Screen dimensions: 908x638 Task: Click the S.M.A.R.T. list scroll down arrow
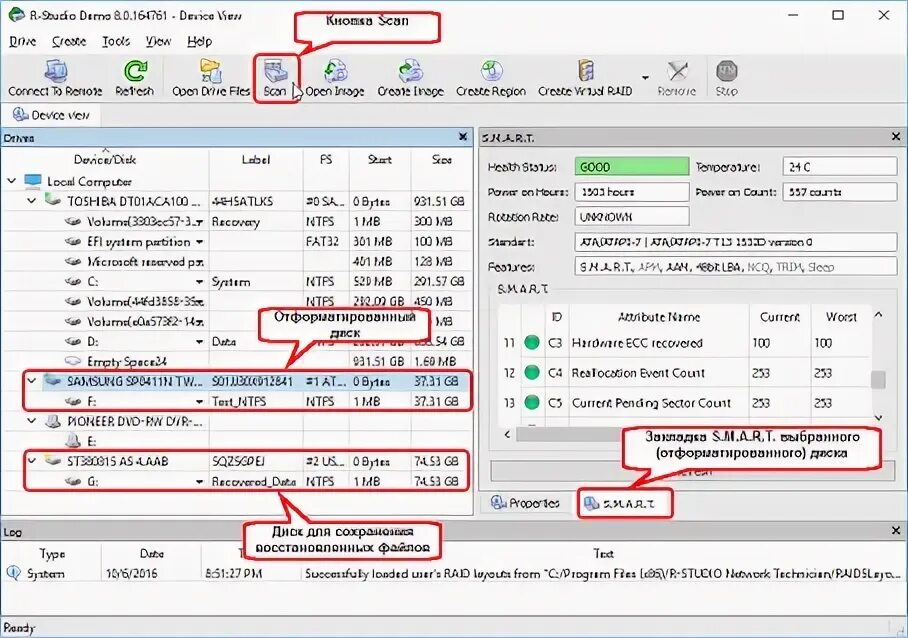878,417
